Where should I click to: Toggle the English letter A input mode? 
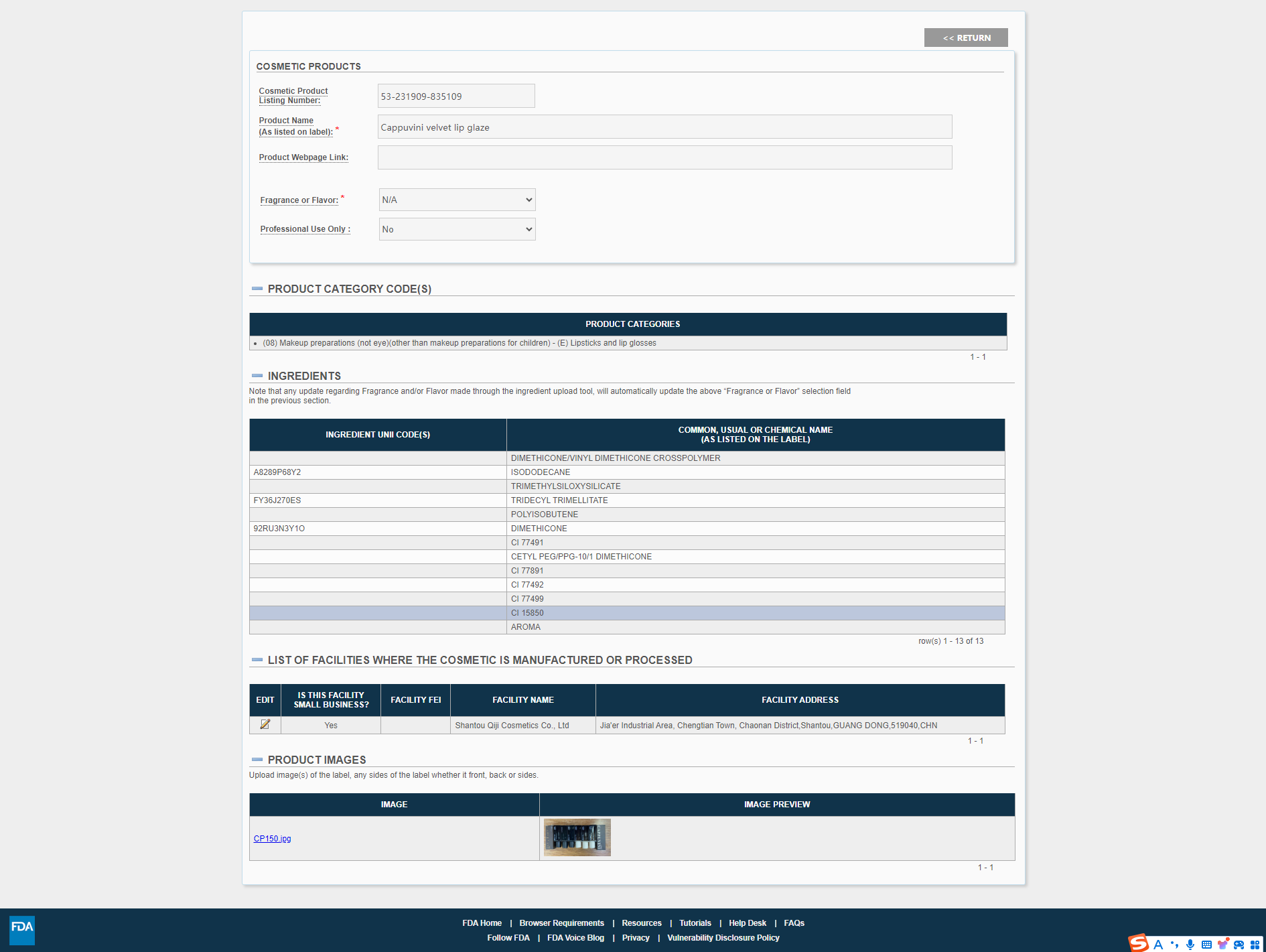click(1158, 945)
